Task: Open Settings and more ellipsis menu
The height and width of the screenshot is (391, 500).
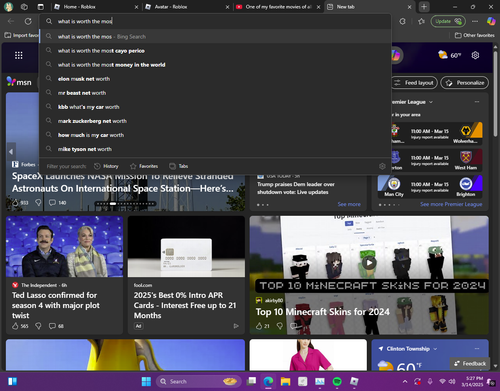Action: click(x=475, y=21)
